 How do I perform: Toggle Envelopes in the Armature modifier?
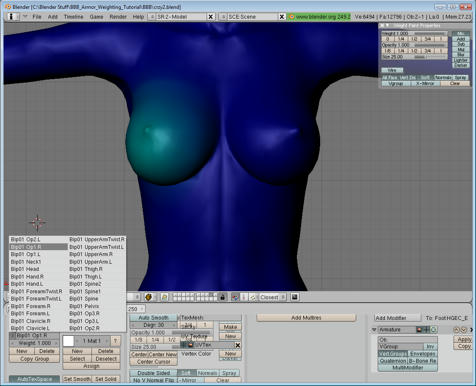[423, 354]
